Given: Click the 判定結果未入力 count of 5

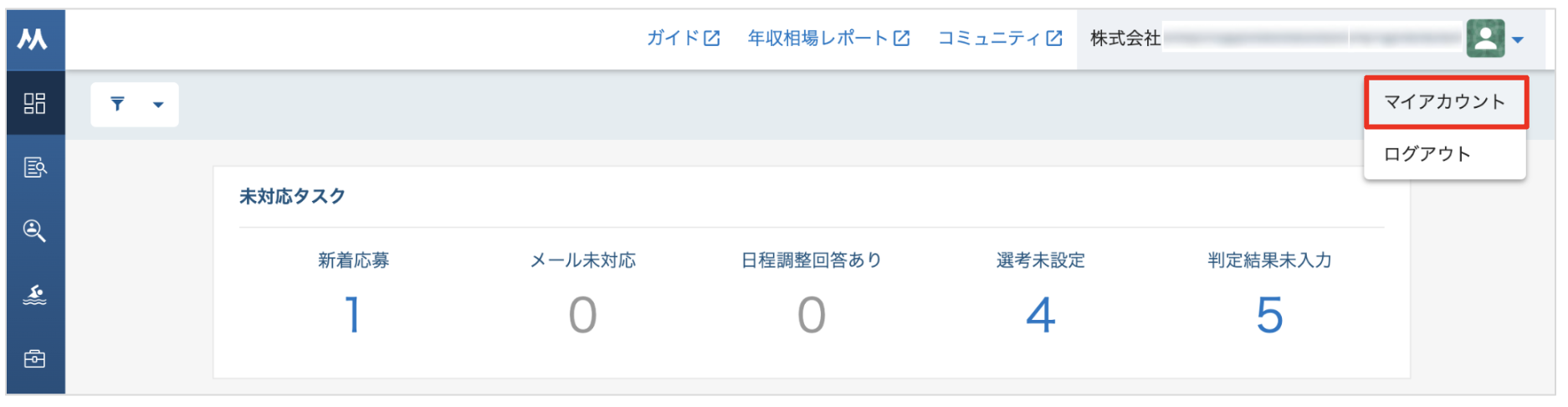Looking at the screenshot, I should tap(1269, 316).
